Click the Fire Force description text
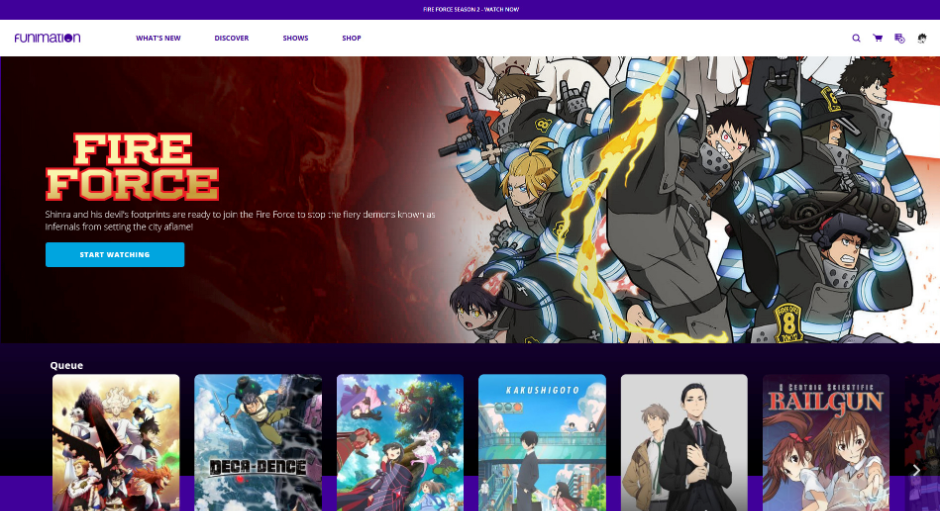The width and height of the screenshot is (940, 511). pyautogui.click(x=240, y=220)
